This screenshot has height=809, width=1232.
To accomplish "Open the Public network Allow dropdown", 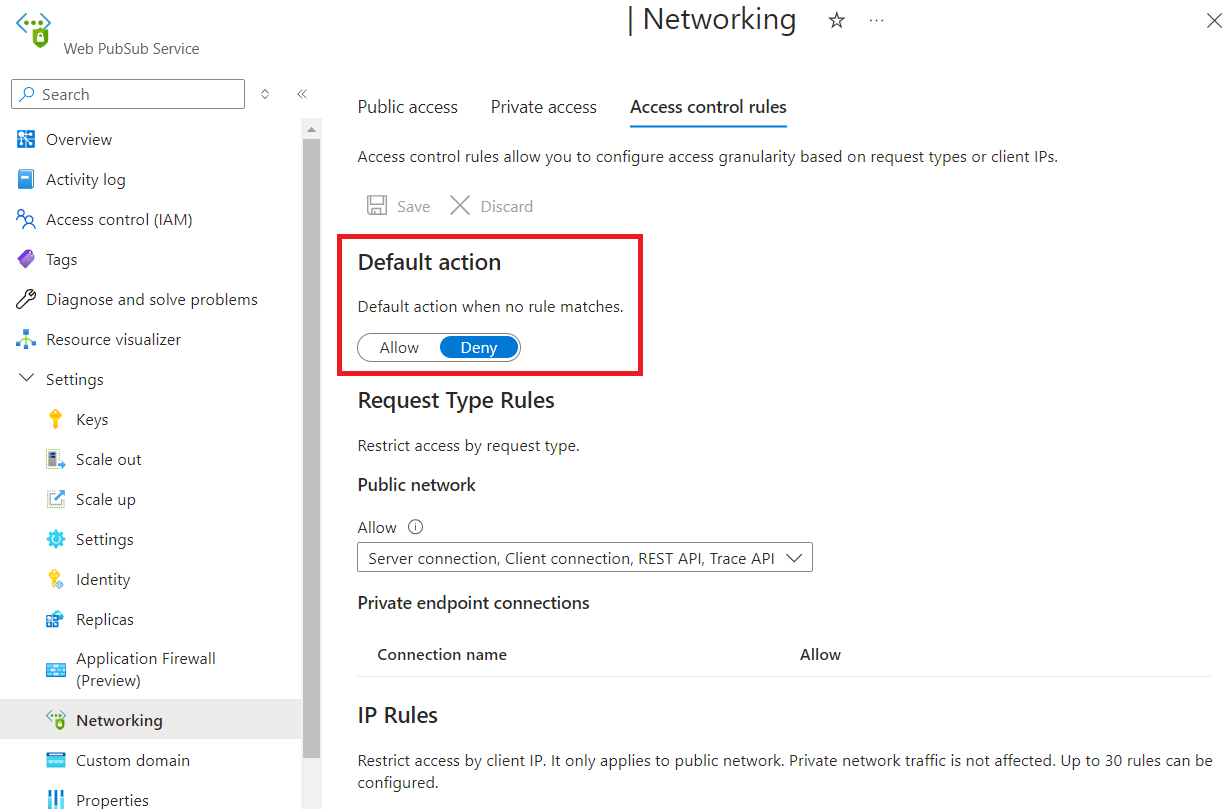I will click(585, 557).
